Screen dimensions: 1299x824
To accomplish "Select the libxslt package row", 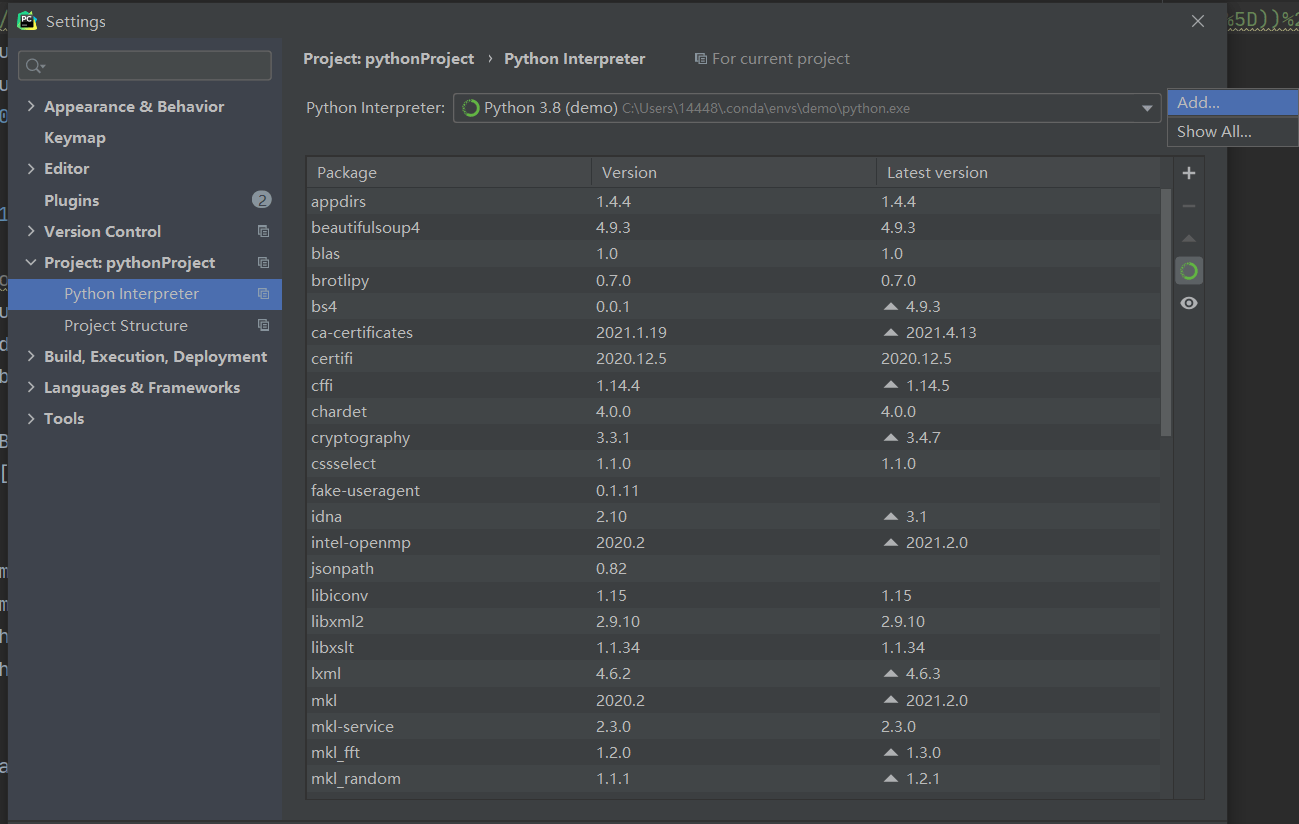I will click(734, 647).
